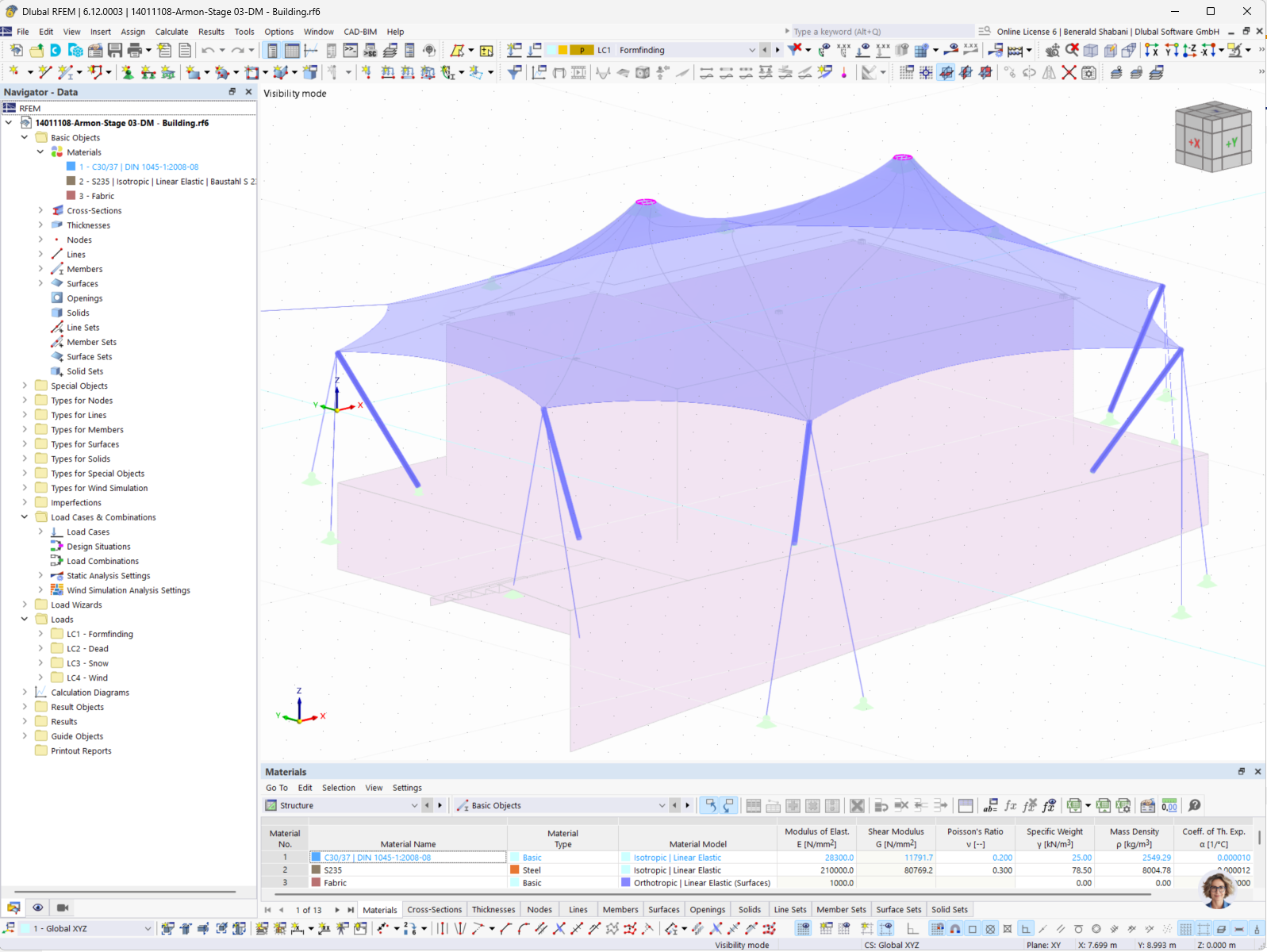This screenshot has height=952, width=1267.
Task: Click the Undo arrow icon
Action: (x=208, y=50)
